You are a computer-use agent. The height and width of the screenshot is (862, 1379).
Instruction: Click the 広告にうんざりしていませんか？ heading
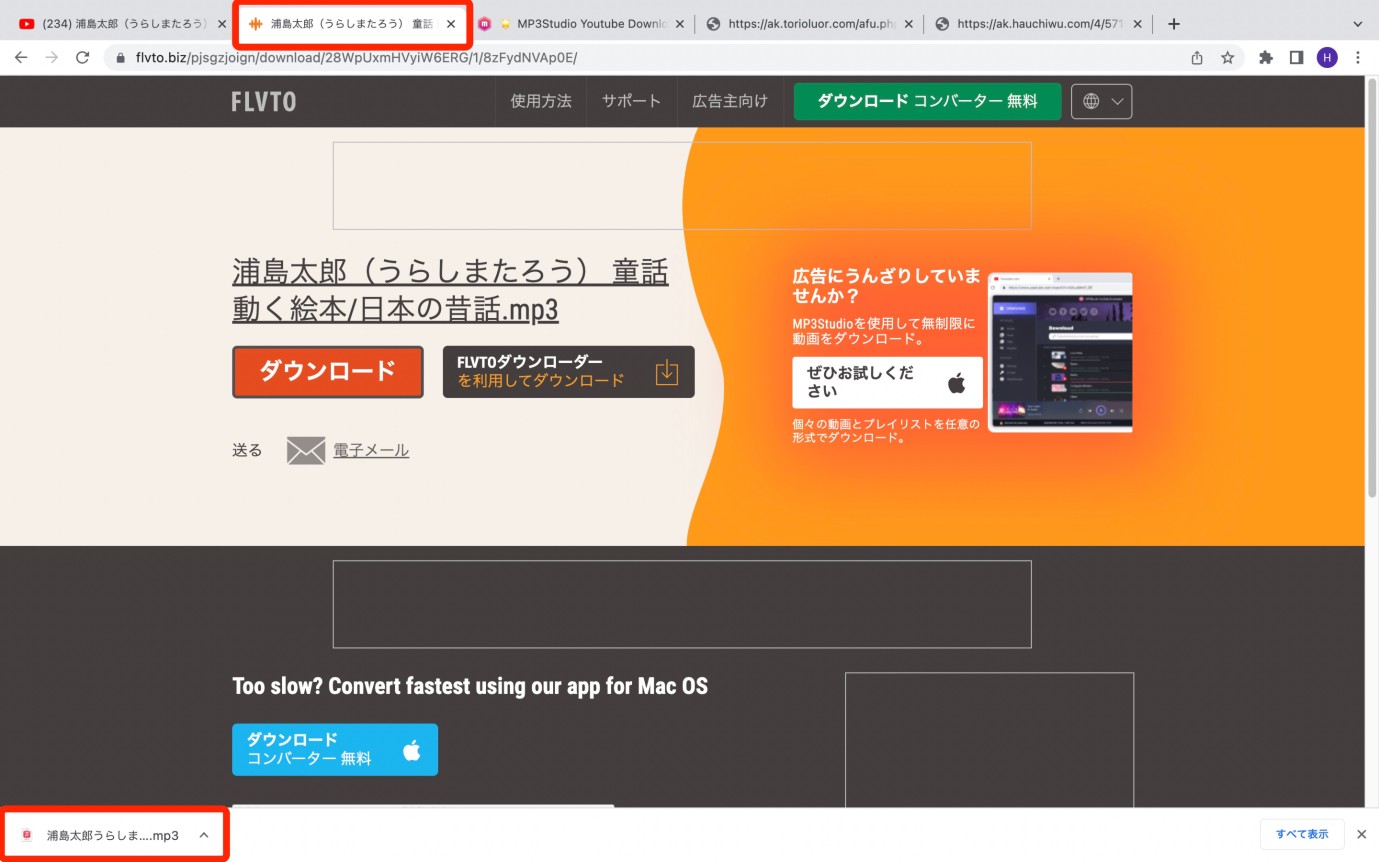pos(886,286)
